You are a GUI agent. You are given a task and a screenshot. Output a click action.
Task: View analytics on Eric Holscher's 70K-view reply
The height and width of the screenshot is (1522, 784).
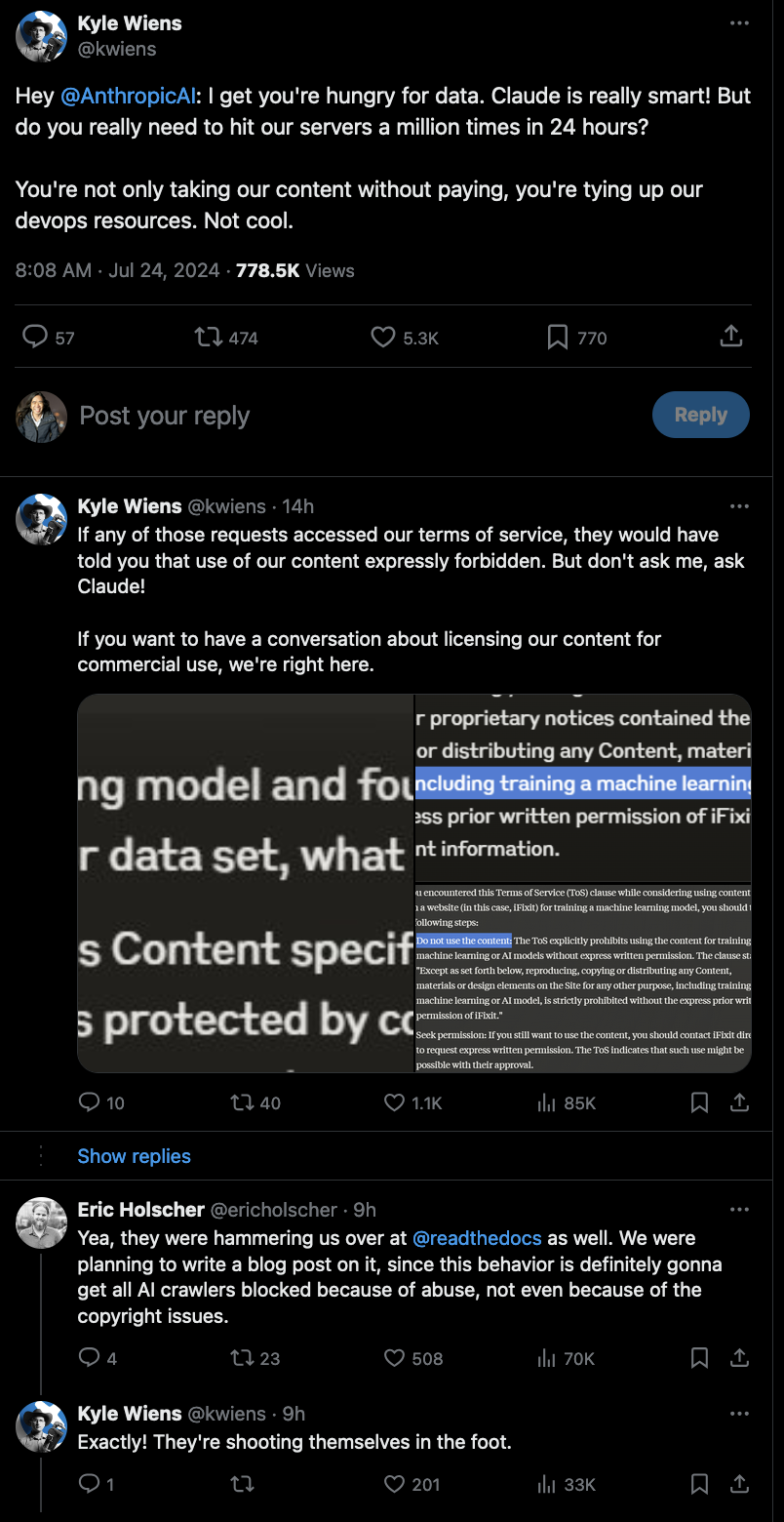click(x=546, y=1358)
